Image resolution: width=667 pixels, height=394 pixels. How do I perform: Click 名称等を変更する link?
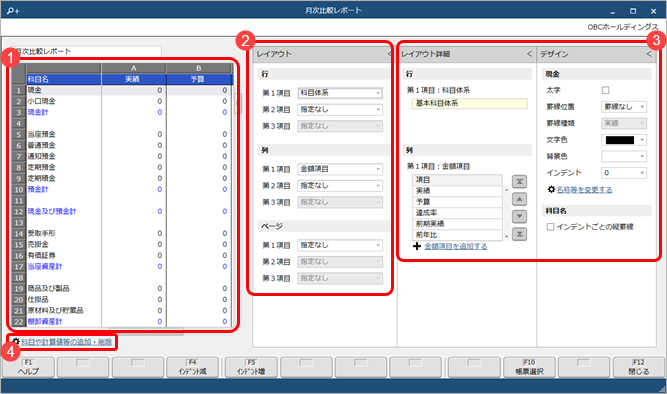tap(584, 190)
